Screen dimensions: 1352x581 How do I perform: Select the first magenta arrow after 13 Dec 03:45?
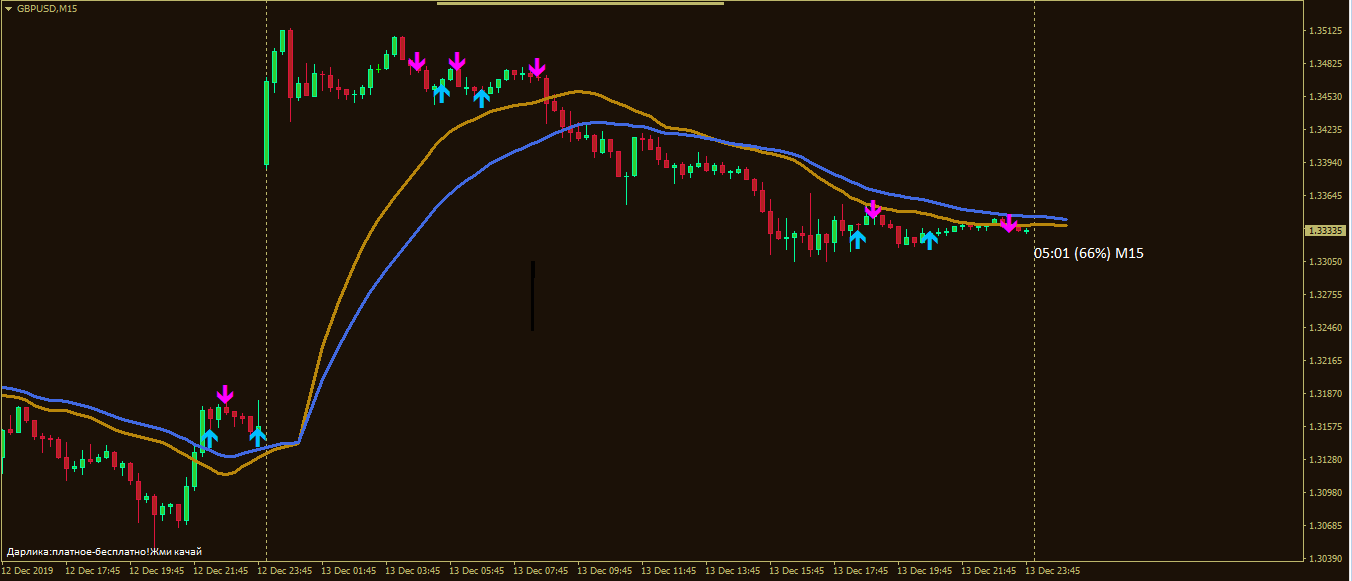coord(417,62)
